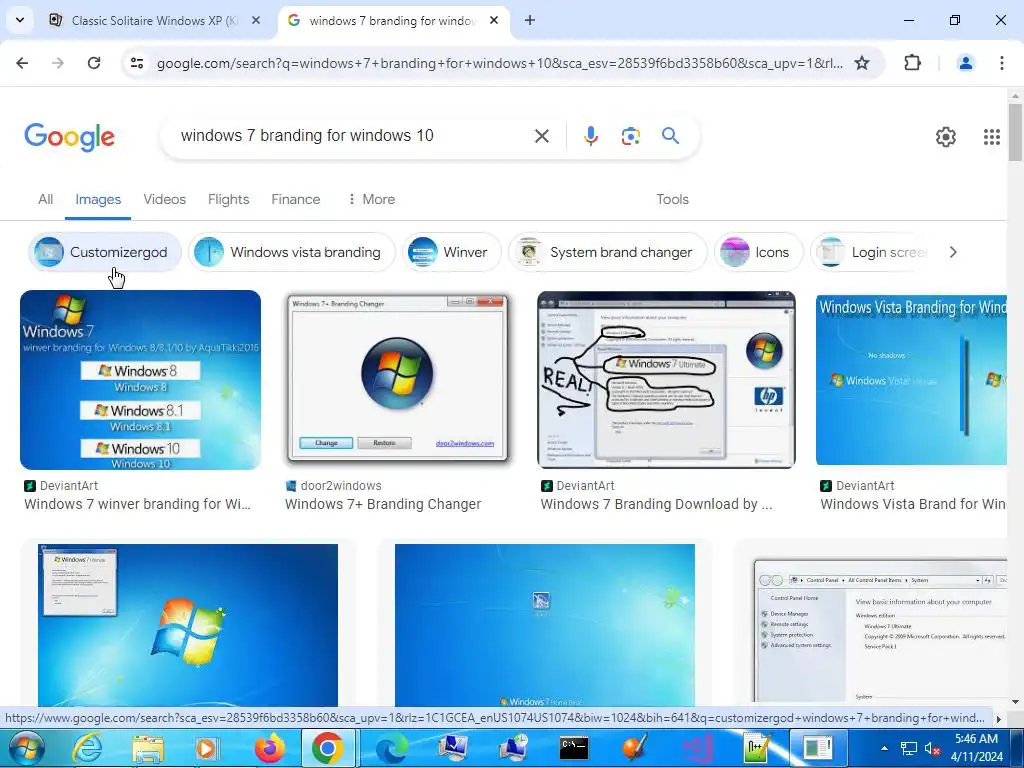This screenshot has height=768, width=1024.
Task: Expand the More search categories menu
Action: click(371, 199)
